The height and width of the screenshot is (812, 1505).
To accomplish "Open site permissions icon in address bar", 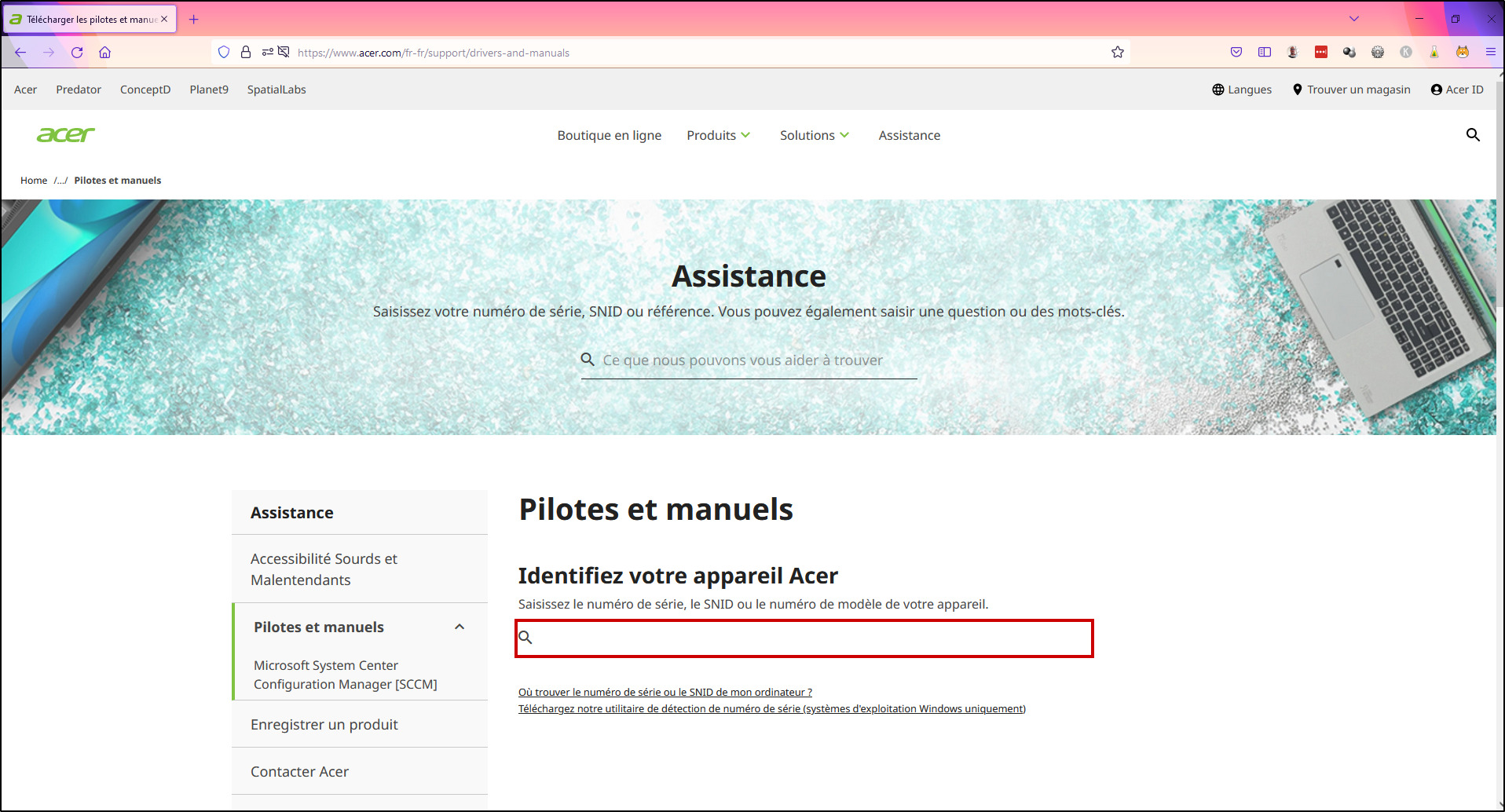I will [268, 53].
